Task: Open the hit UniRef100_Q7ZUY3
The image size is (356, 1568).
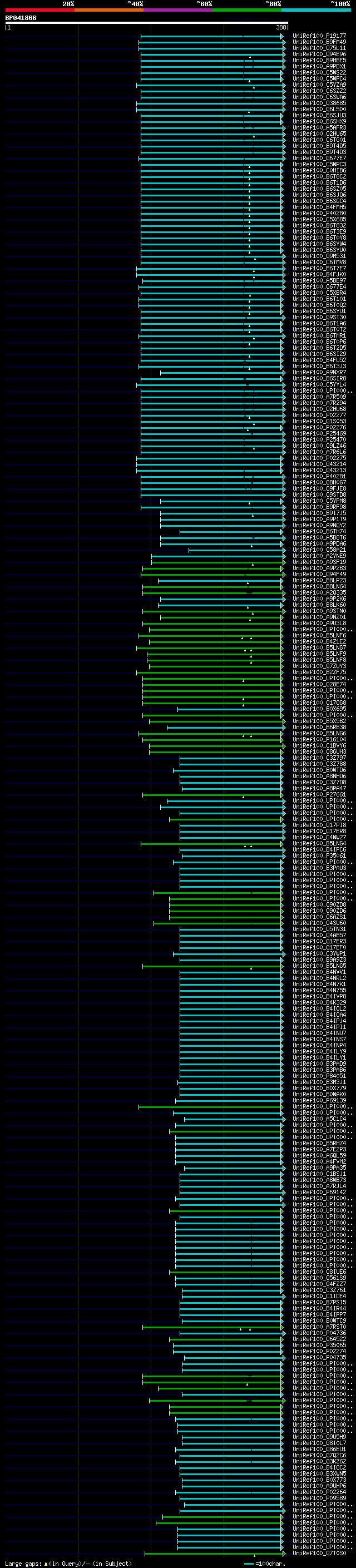Action: tap(319, 666)
